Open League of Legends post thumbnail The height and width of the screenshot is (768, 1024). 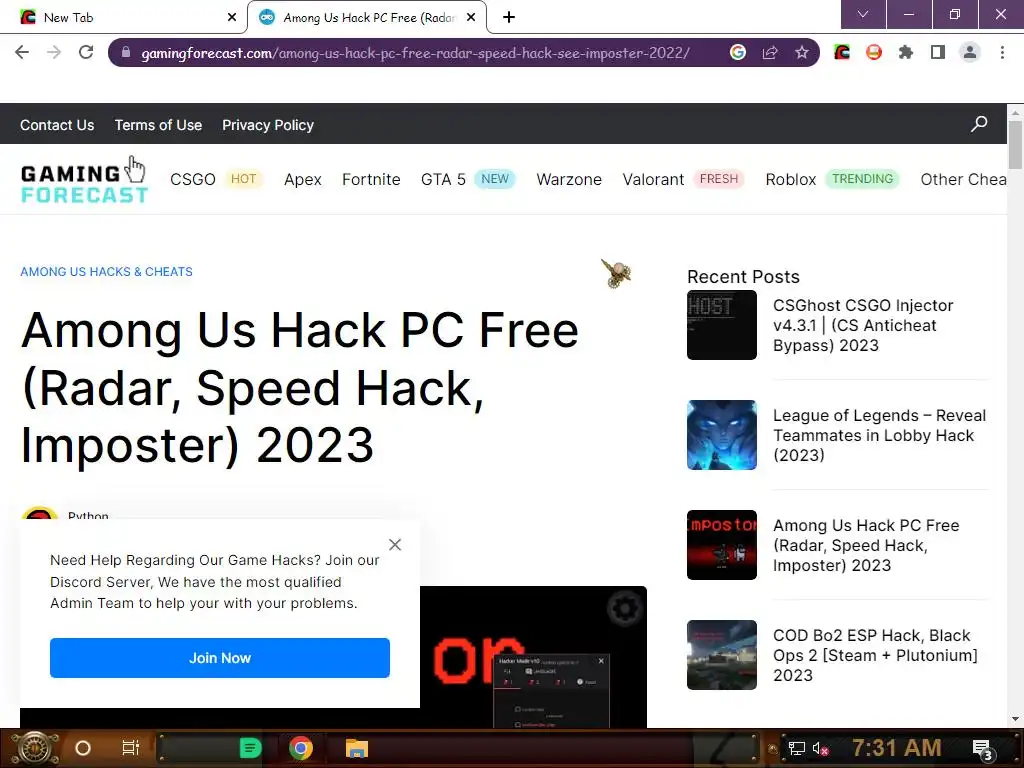722,435
